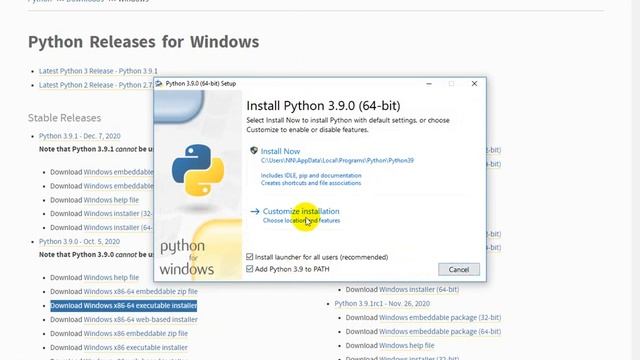Click 'Choose location and features' subtitle
Viewport: 640px width, 360px height.
pos(301,220)
